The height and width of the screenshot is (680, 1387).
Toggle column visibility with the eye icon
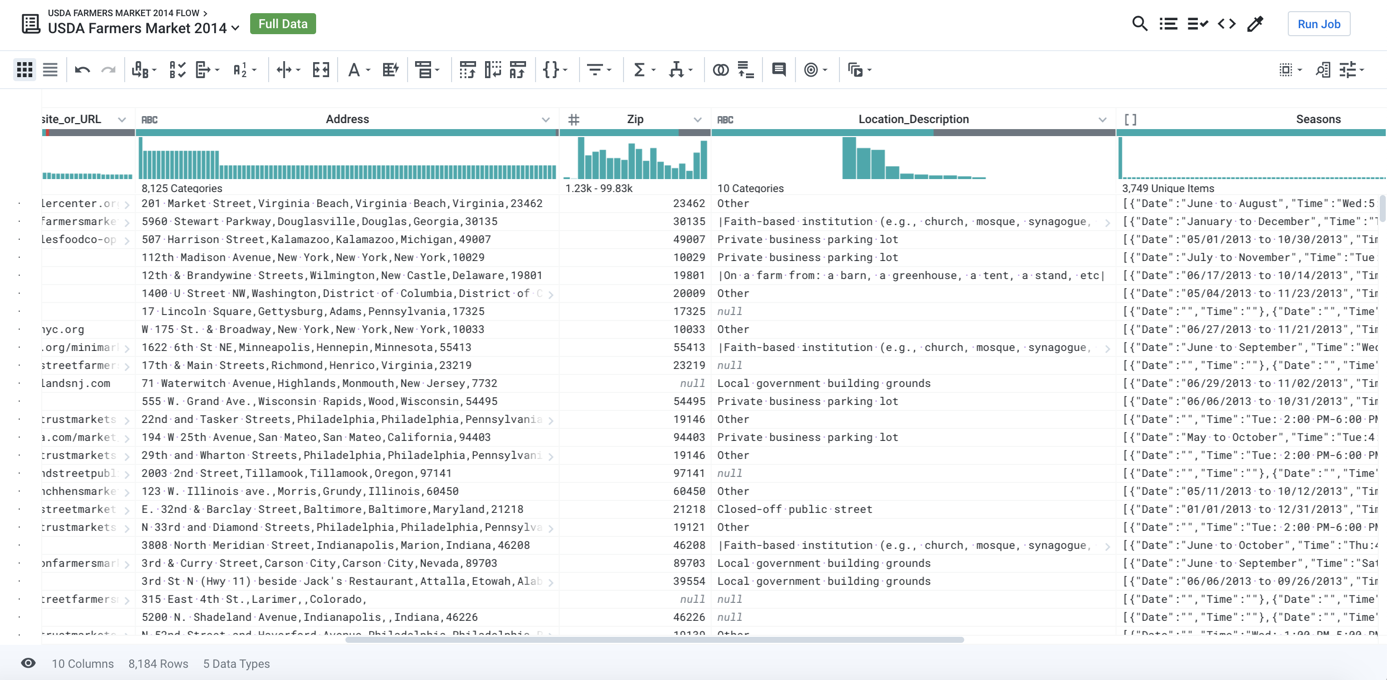[x=29, y=663]
